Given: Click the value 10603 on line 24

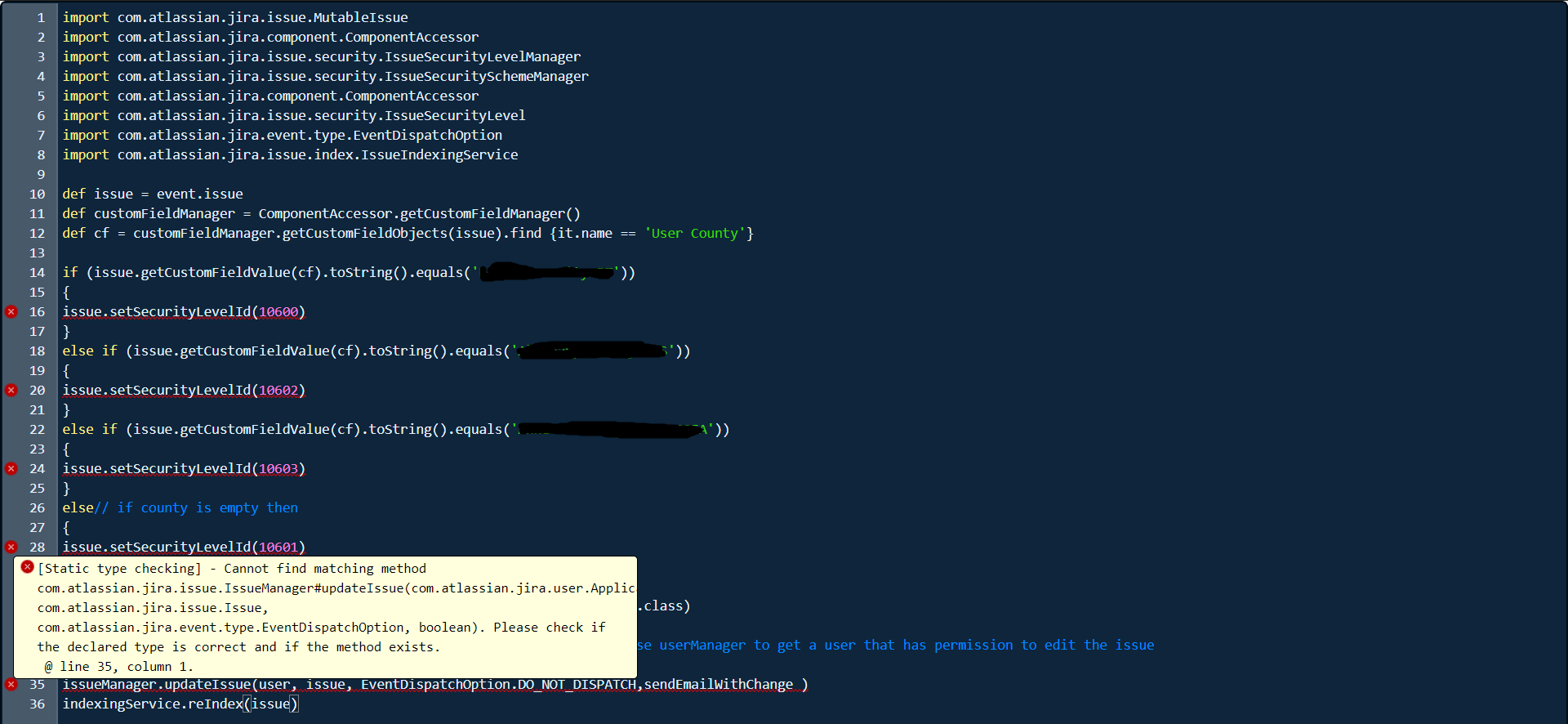Looking at the screenshot, I should 278,468.
